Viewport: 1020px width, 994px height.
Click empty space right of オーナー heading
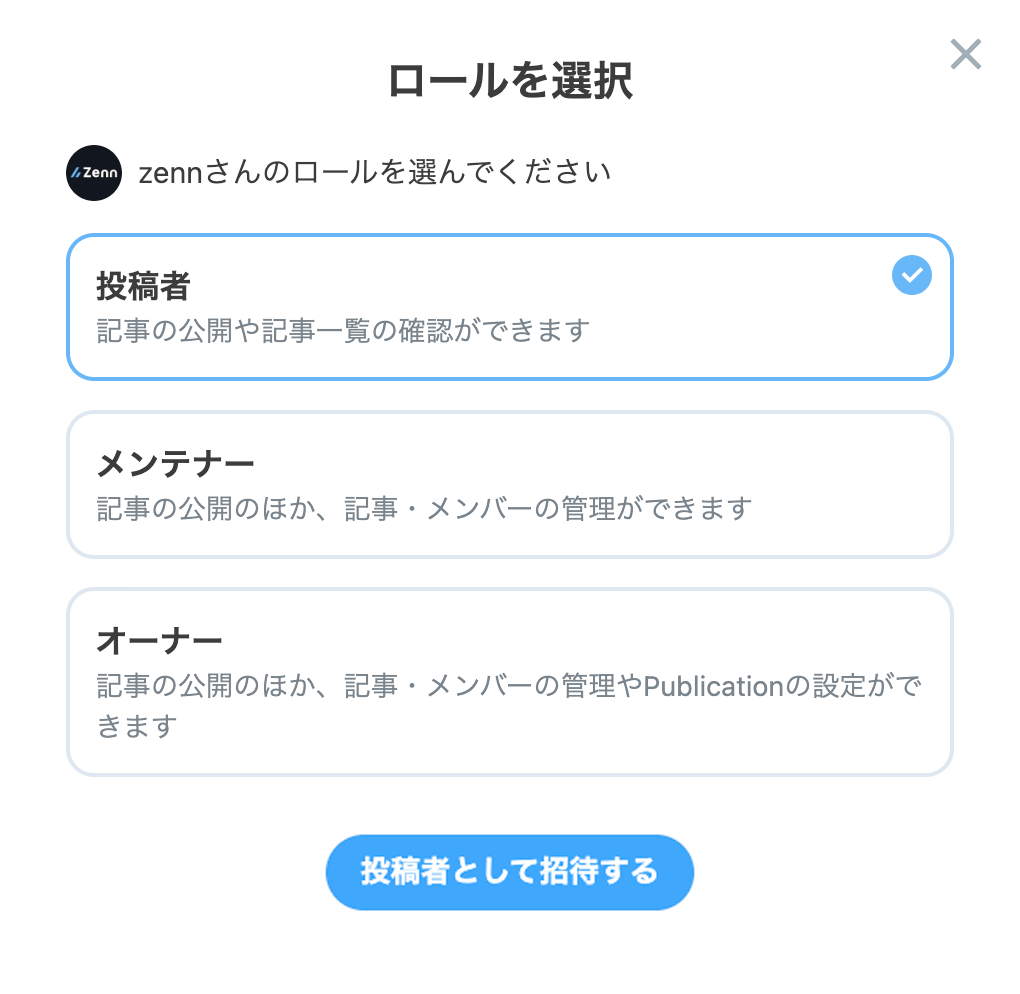click(x=600, y=640)
